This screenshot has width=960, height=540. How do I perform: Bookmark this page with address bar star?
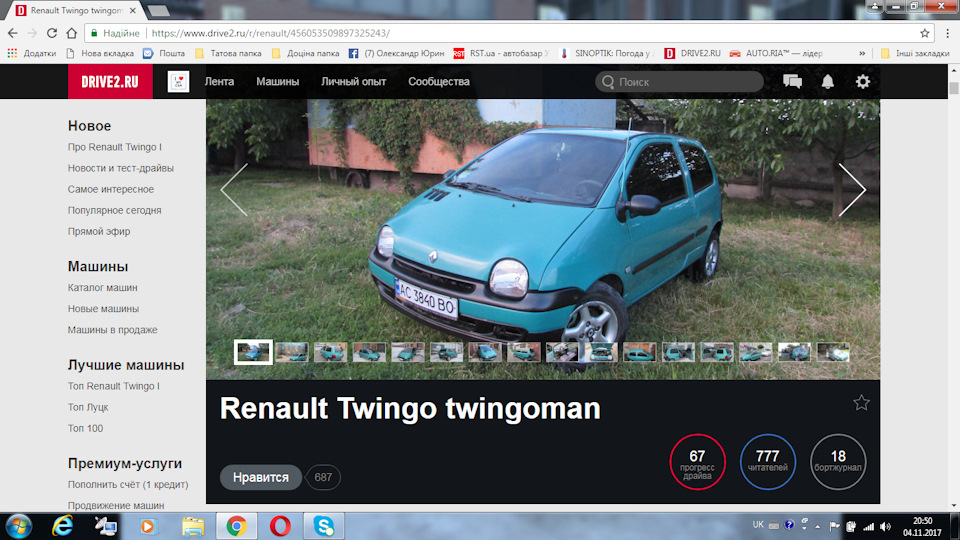click(x=924, y=33)
